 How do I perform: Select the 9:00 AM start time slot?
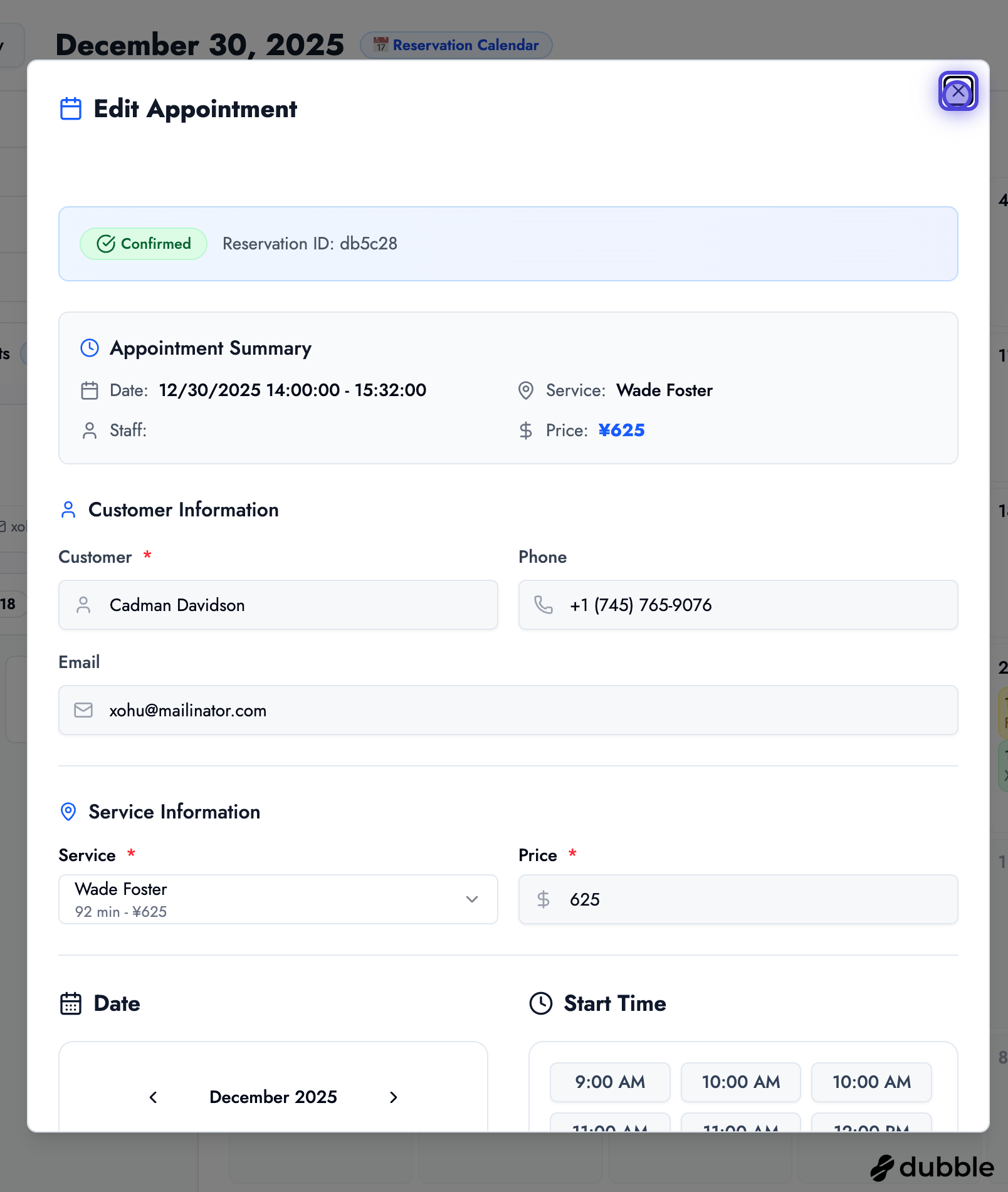tap(609, 1082)
